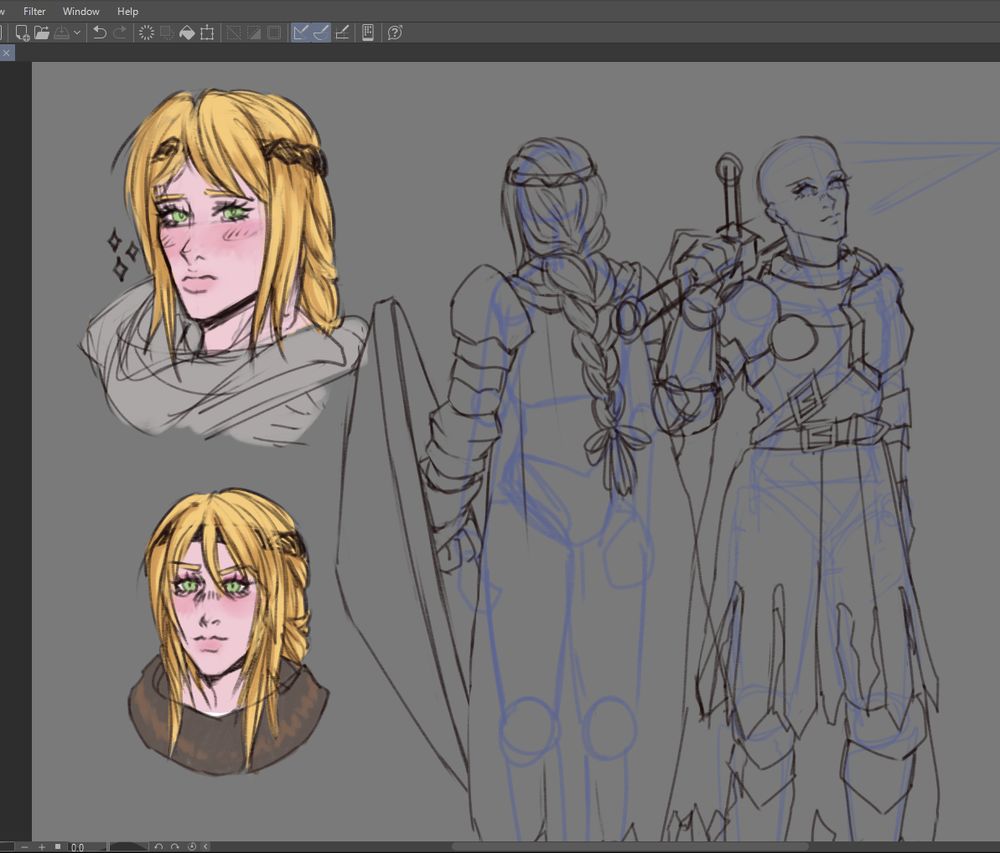Click the Scale/Rotate transform icon

[207, 33]
